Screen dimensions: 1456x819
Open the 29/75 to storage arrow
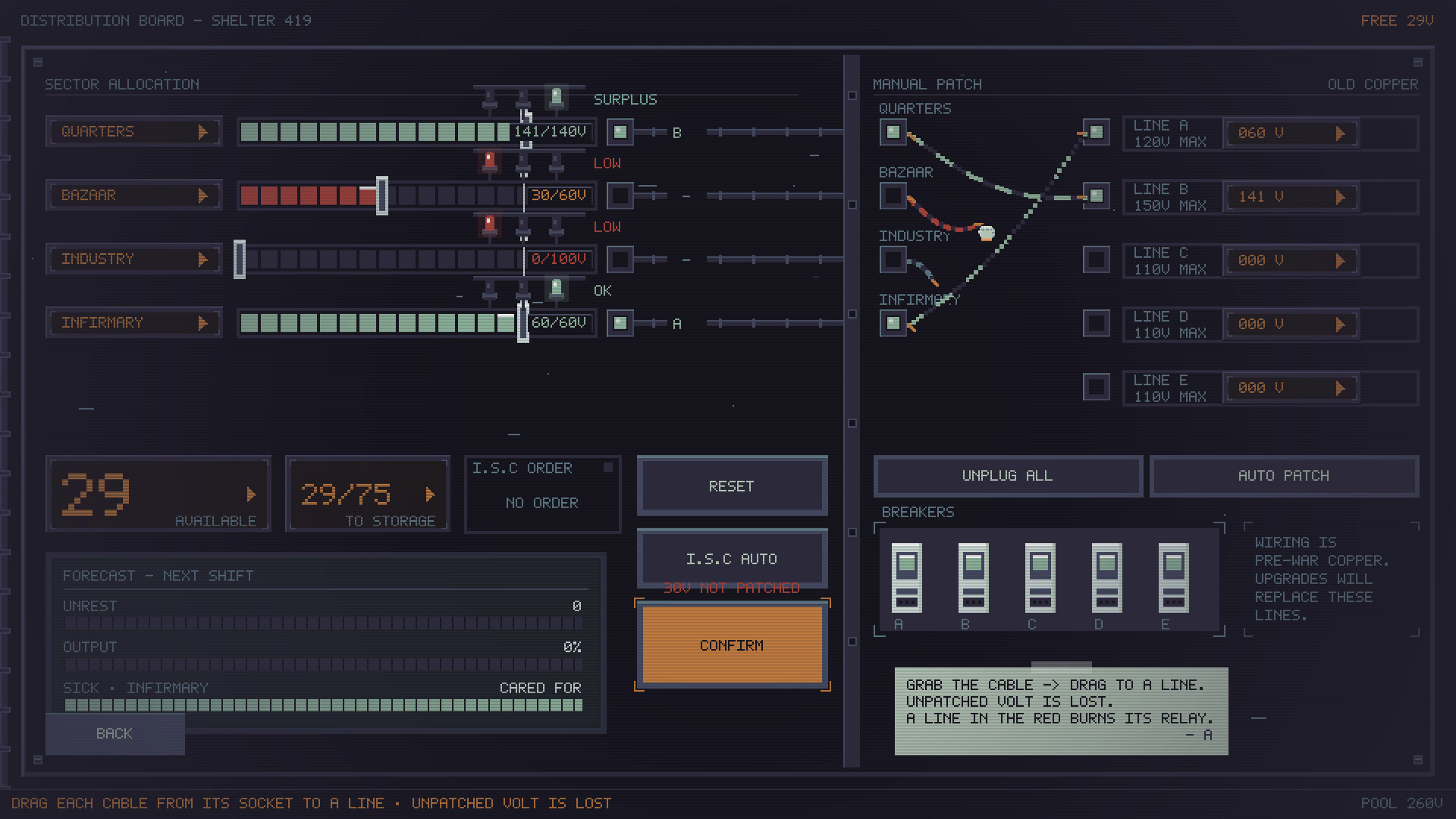click(x=430, y=494)
